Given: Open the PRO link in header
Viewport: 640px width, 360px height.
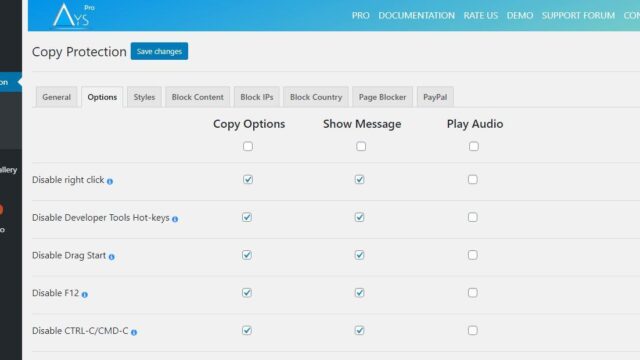Looking at the screenshot, I should (360, 16).
